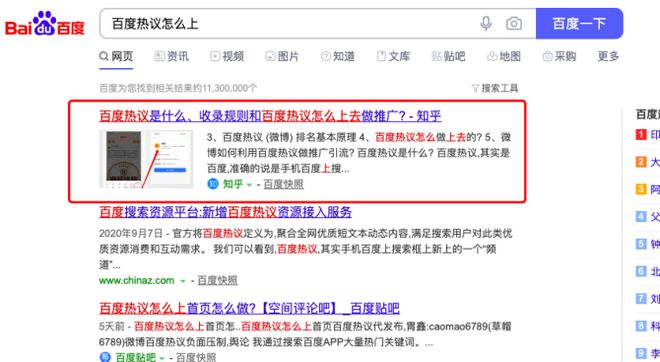This screenshot has width=660, height=362.
Task: Open 百度快照 for chinaz result
Action: point(217,280)
